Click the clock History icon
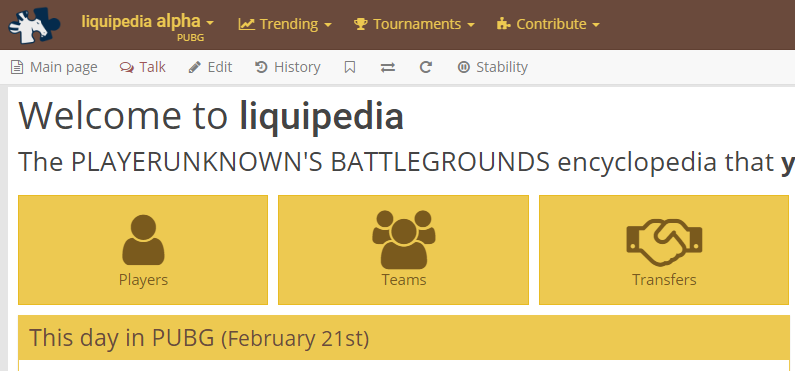Viewport: 795px width, 371px height. click(x=261, y=67)
